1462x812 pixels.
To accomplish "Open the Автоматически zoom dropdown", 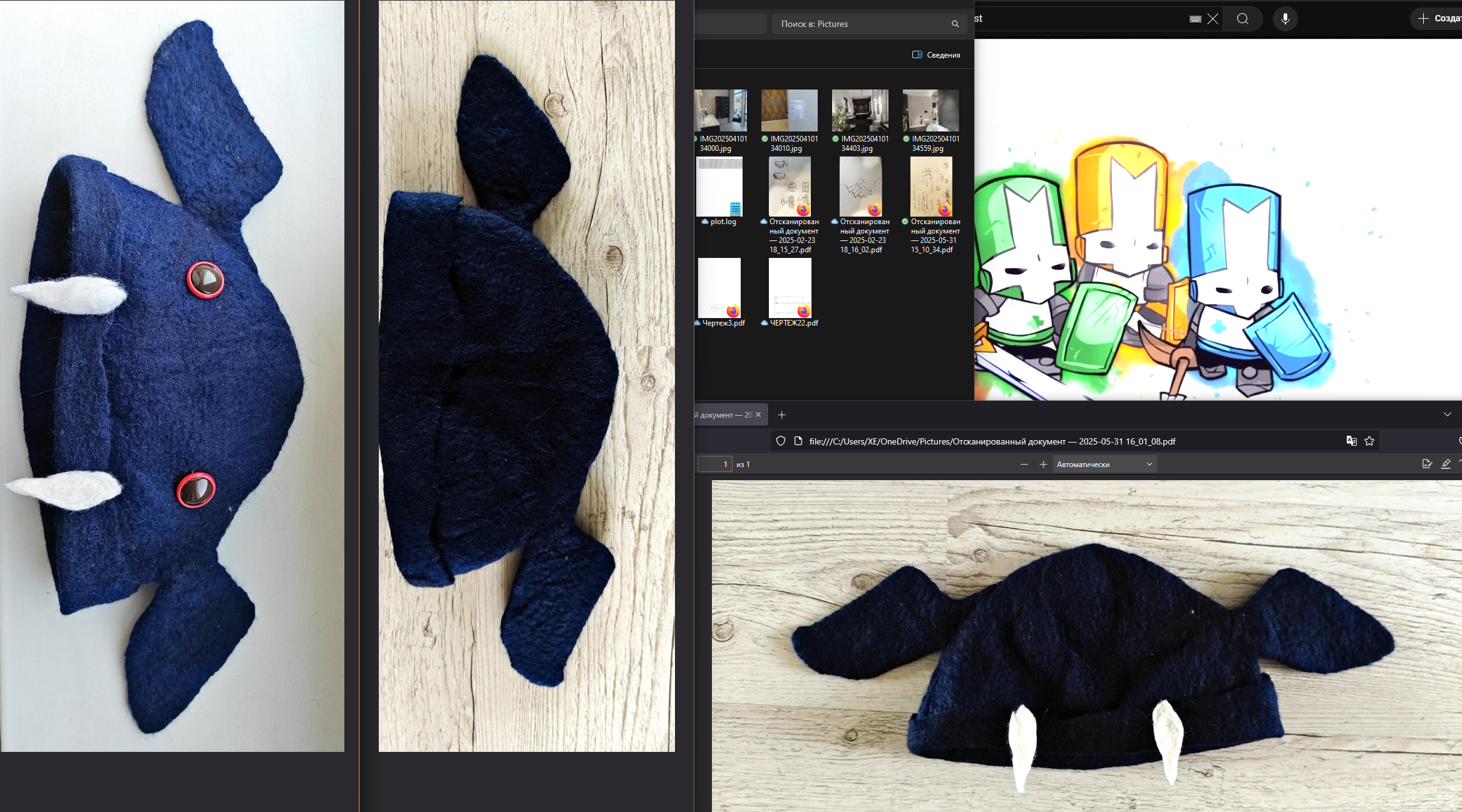I will (1104, 465).
